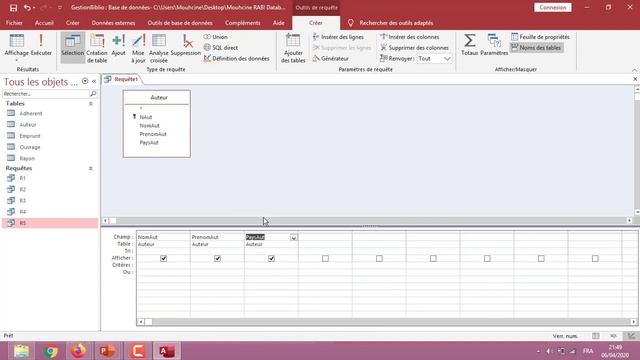Select the Adherent table

click(31, 113)
